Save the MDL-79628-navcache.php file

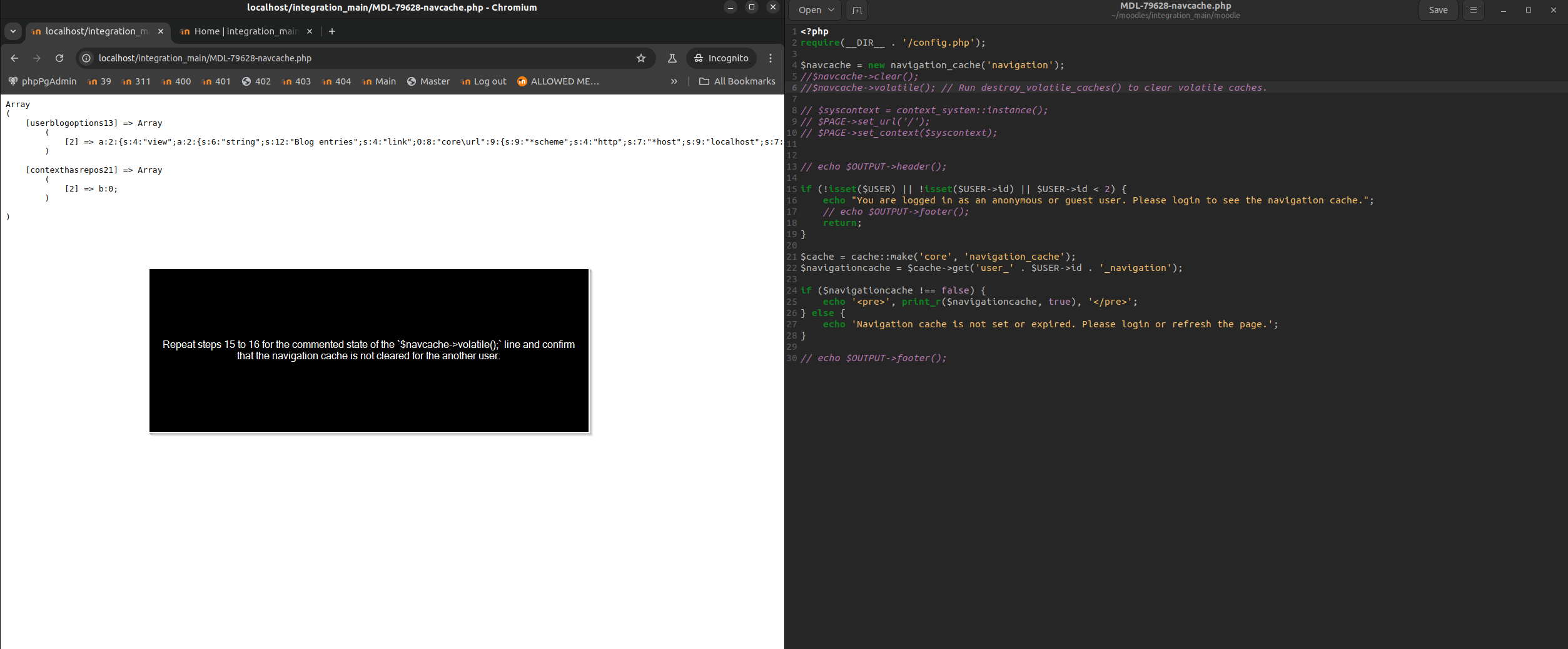[x=1438, y=10]
